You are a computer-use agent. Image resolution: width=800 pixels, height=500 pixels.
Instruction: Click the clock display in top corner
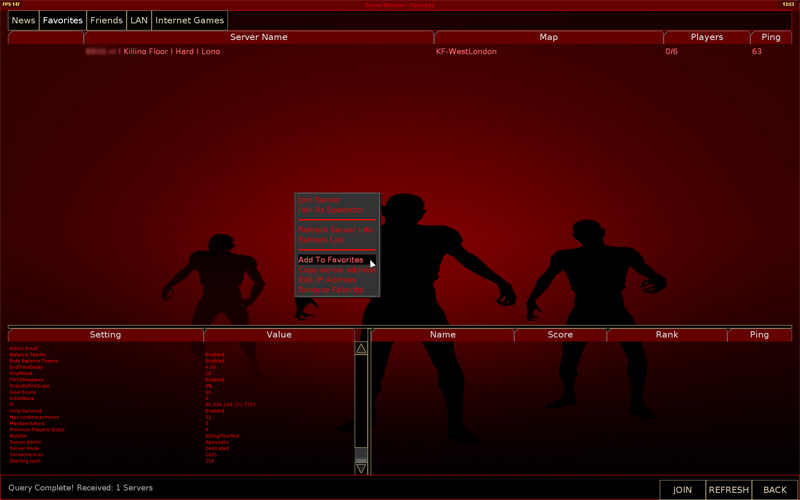coord(788,4)
